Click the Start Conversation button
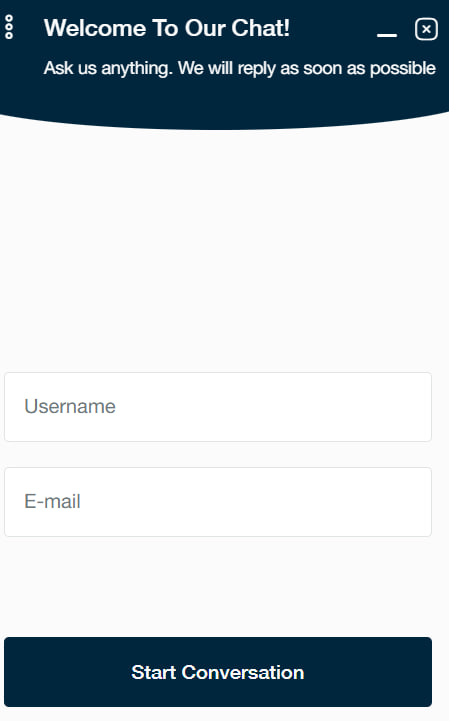Viewport: 449px width, 721px height. click(218, 672)
